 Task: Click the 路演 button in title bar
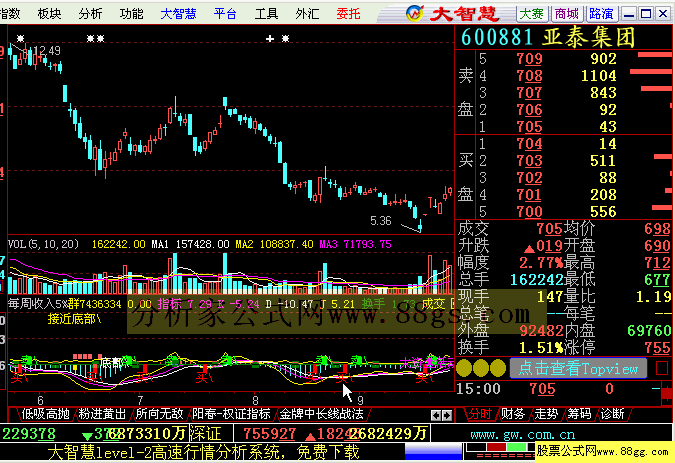pos(601,14)
